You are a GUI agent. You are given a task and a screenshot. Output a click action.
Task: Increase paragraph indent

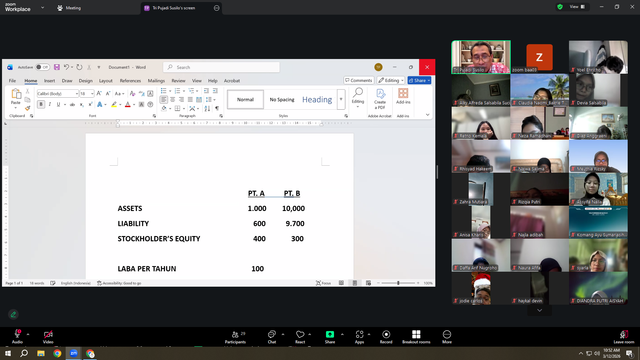coord(215,91)
